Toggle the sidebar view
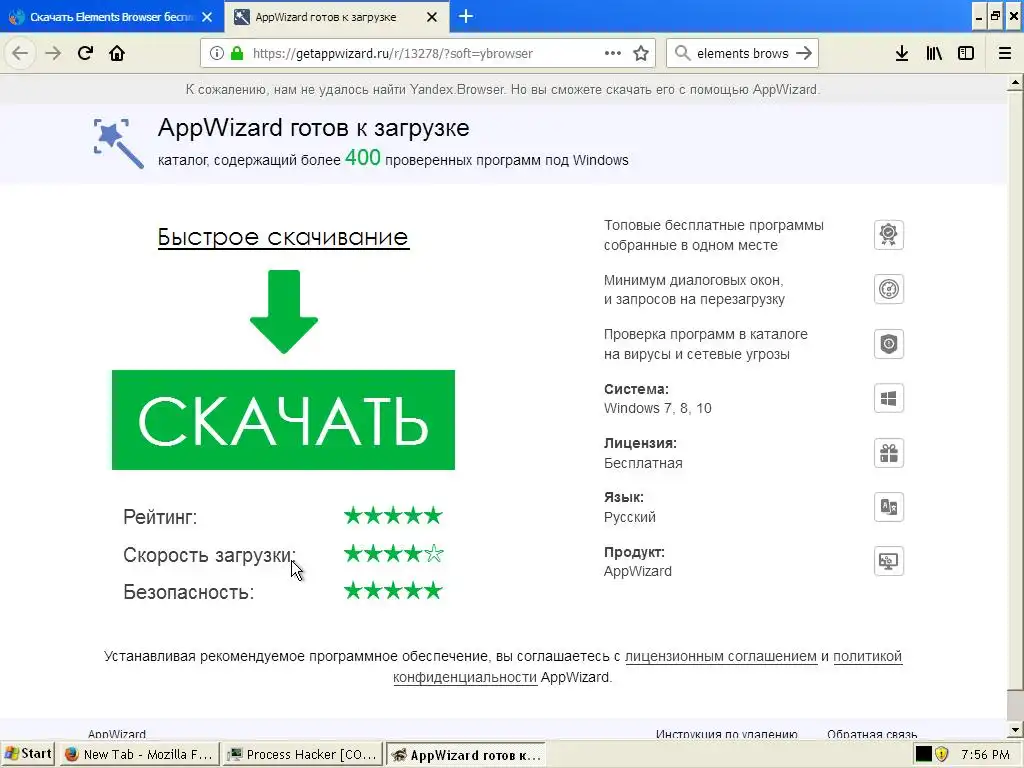This screenshot has height=768, width=1024. pyautogui.click(x=966, y=54)
